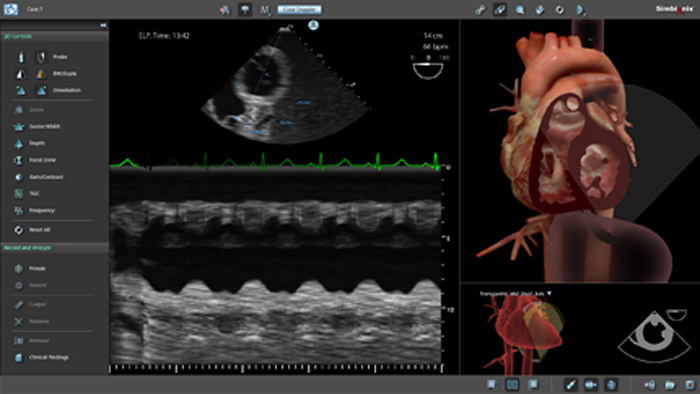This screenshot has height=394, width=700.
Task: Click the TGC control icon
Action: click(19, 194)
